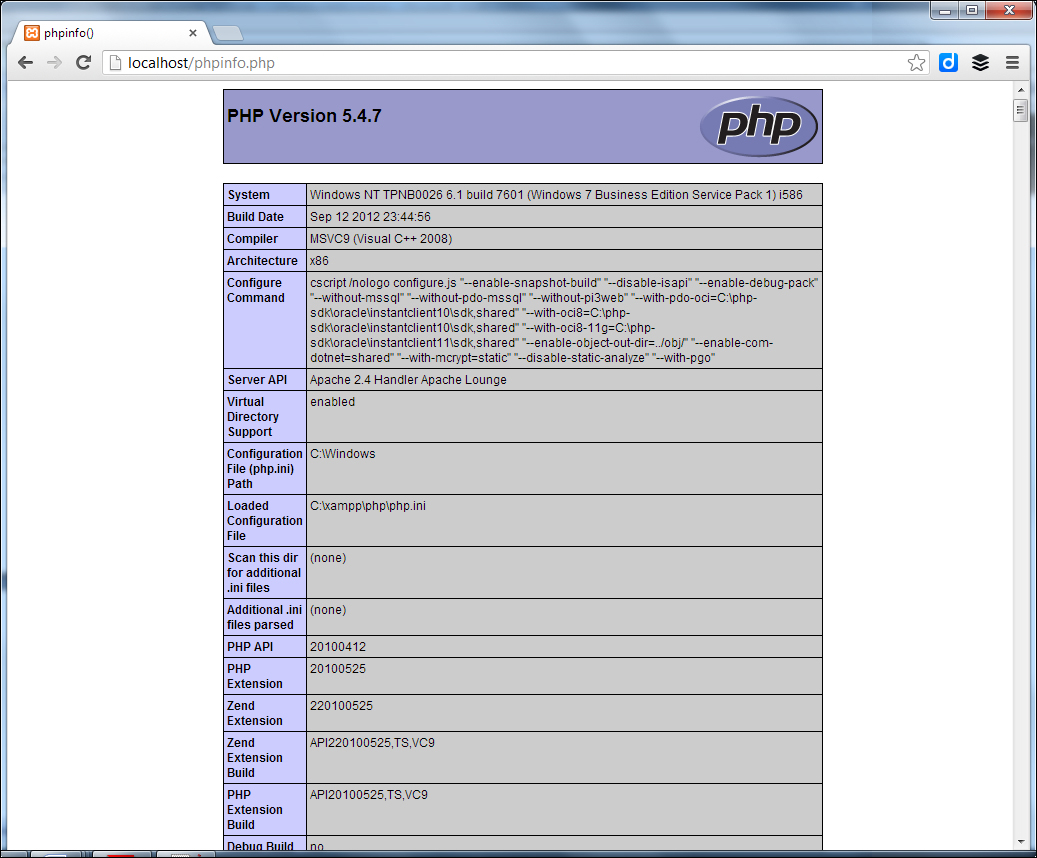Click 'Scan this dir for additional .ini files' label

(264, 573)
